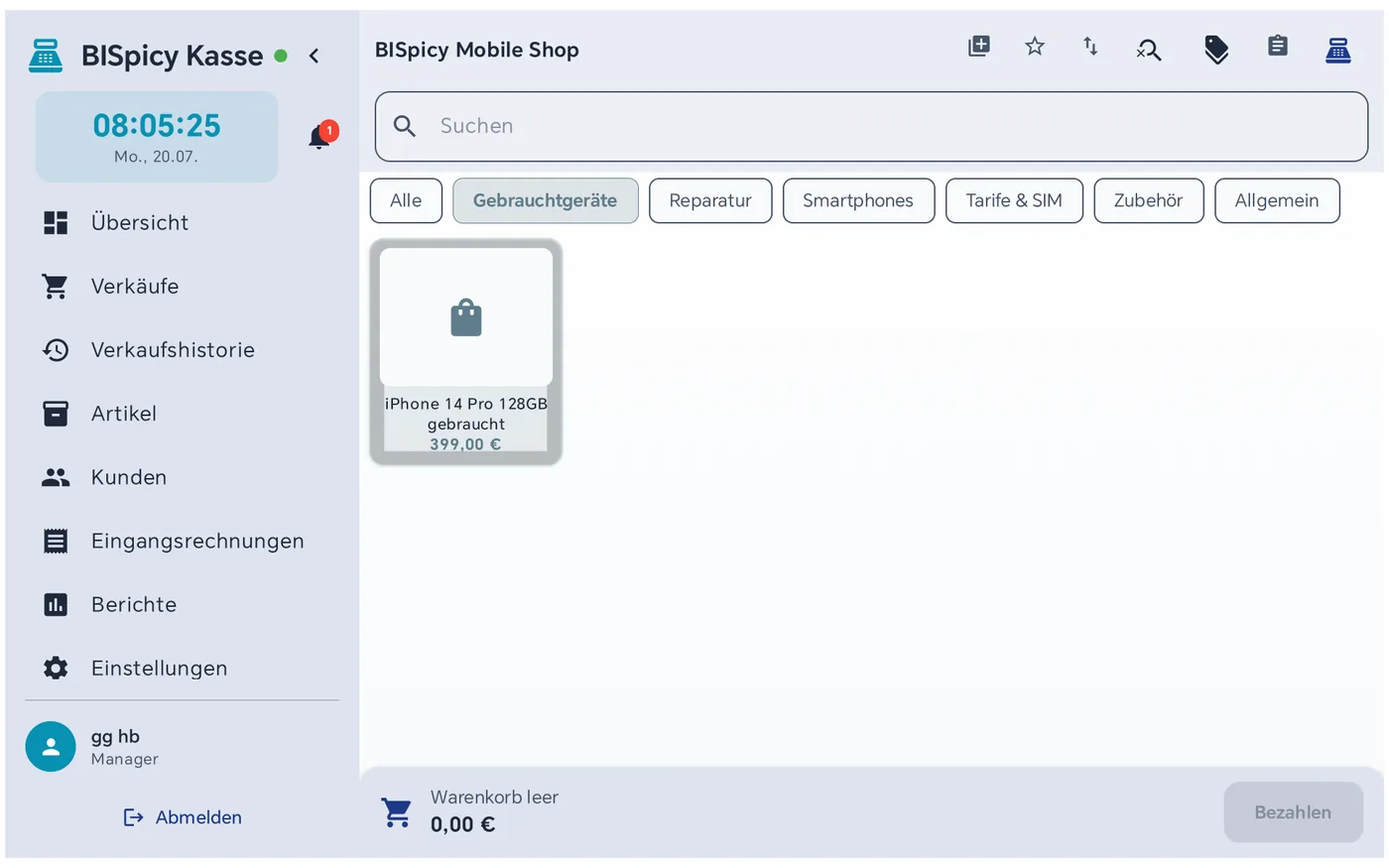Click the add-to-library plus icon in toolbar
Image resolution: width=1389 pixels, height=868 pixels.
click(x=978, y=47)
